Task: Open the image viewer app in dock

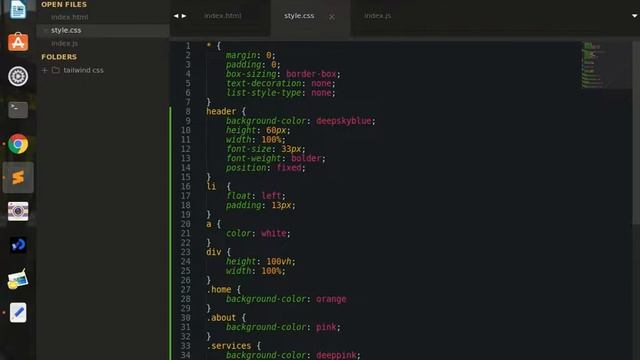Action: point(18,279)
